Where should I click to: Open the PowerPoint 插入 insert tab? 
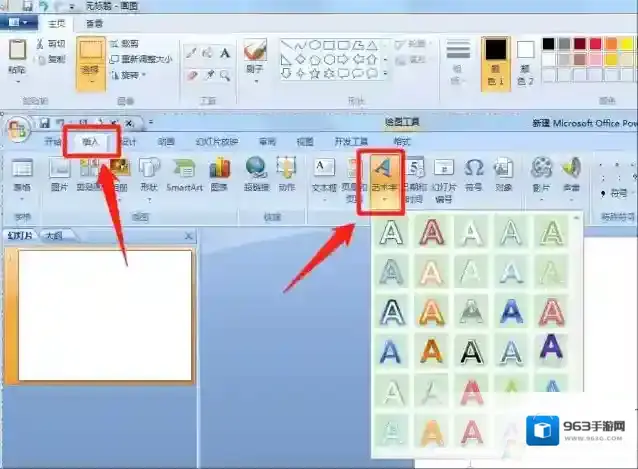(x=91, y=142)
